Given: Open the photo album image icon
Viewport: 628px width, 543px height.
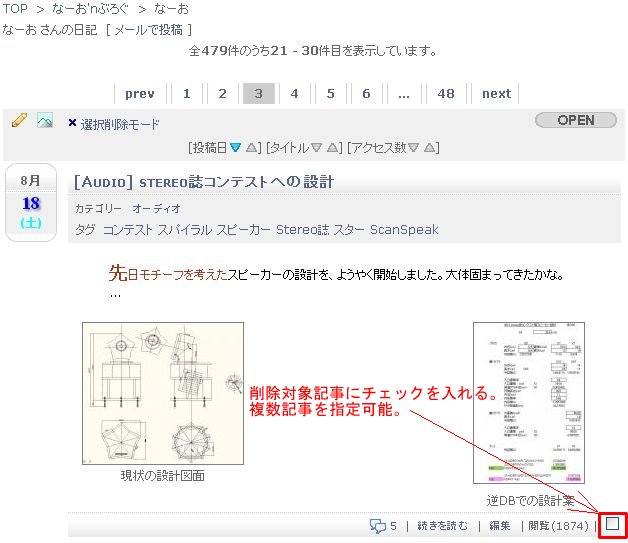Looking at the screenshot, I should point(45,121).
